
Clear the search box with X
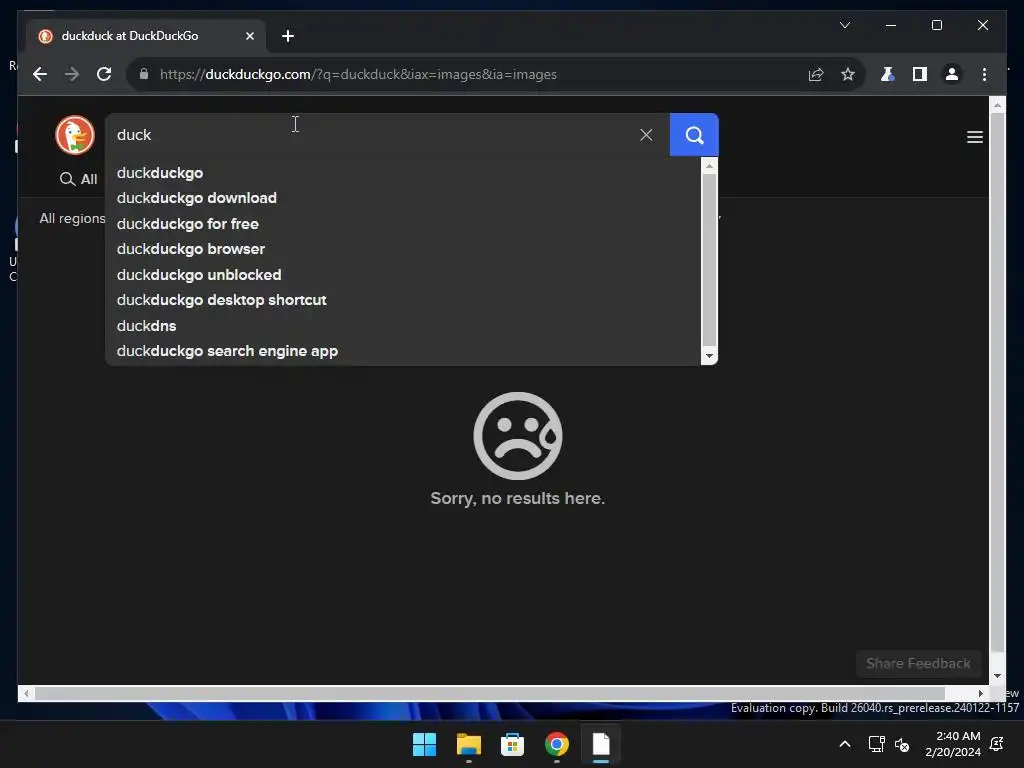646,135
